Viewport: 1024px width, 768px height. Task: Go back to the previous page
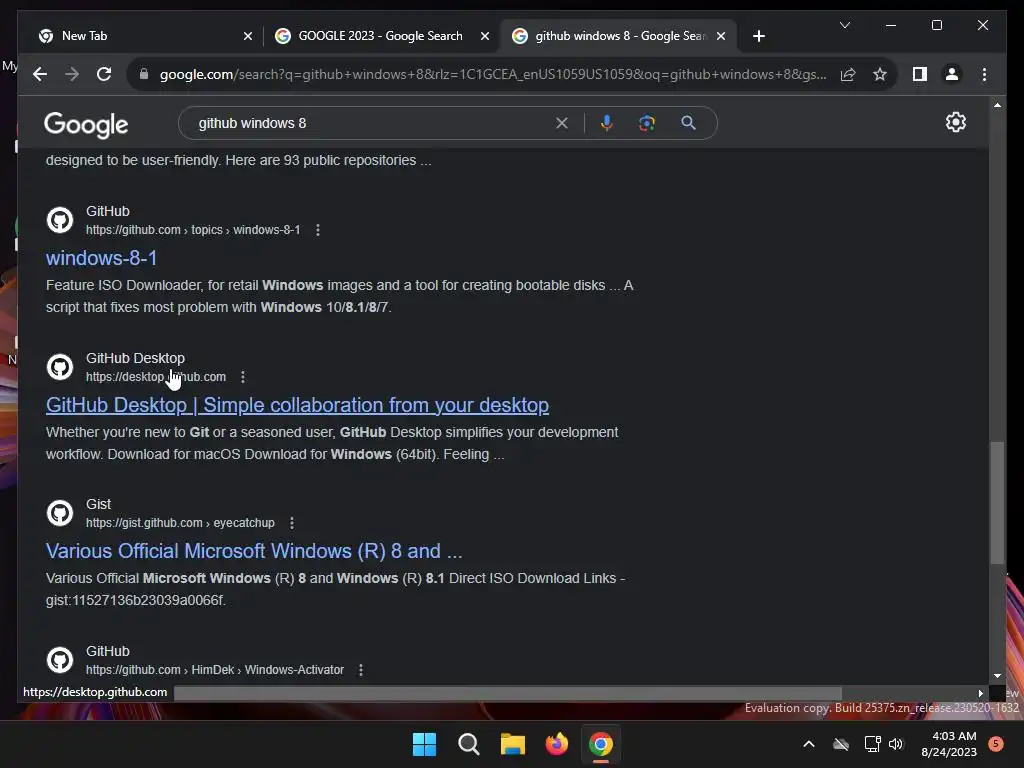(40, 74)
